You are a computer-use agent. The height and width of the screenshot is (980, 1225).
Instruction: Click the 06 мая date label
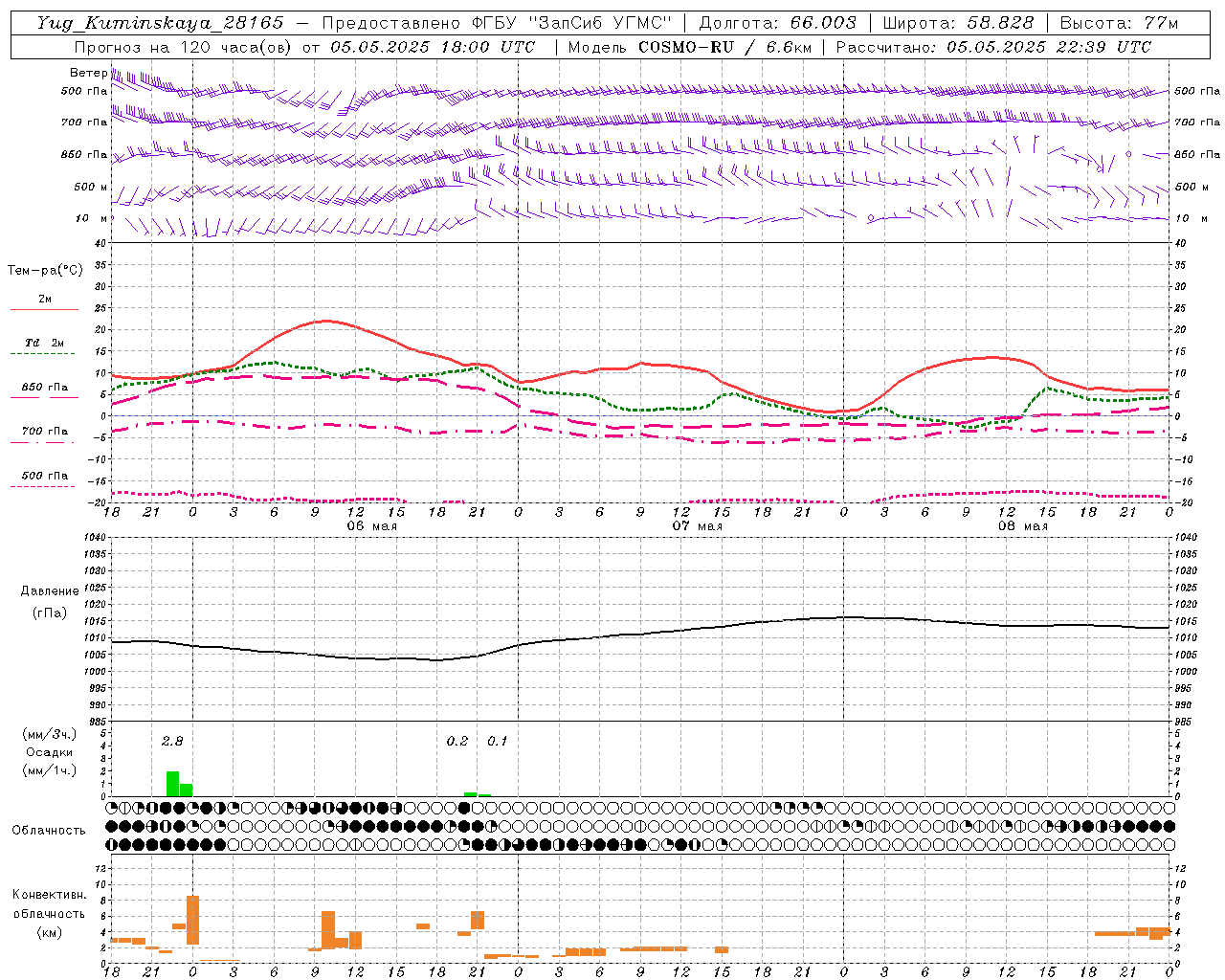pos(371,526)
